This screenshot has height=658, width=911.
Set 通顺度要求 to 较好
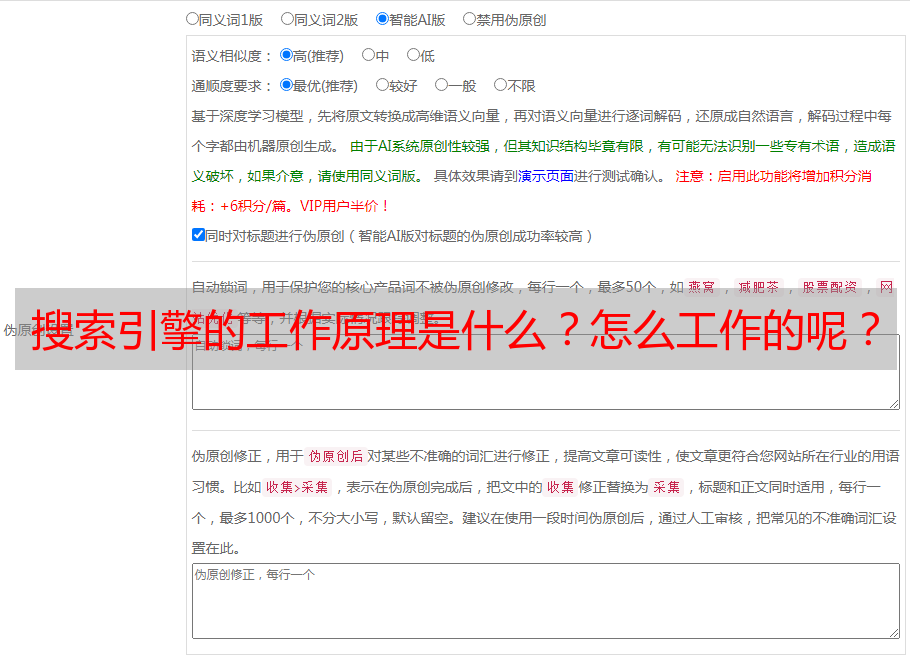382,85
